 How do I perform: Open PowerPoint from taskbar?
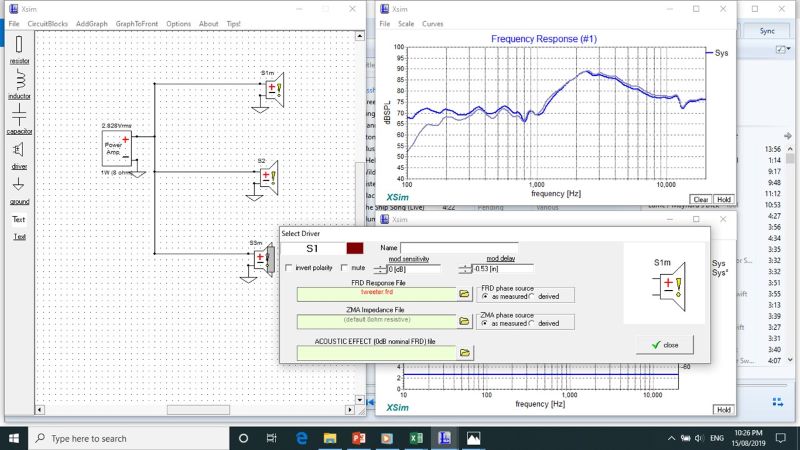click(358, 438)
